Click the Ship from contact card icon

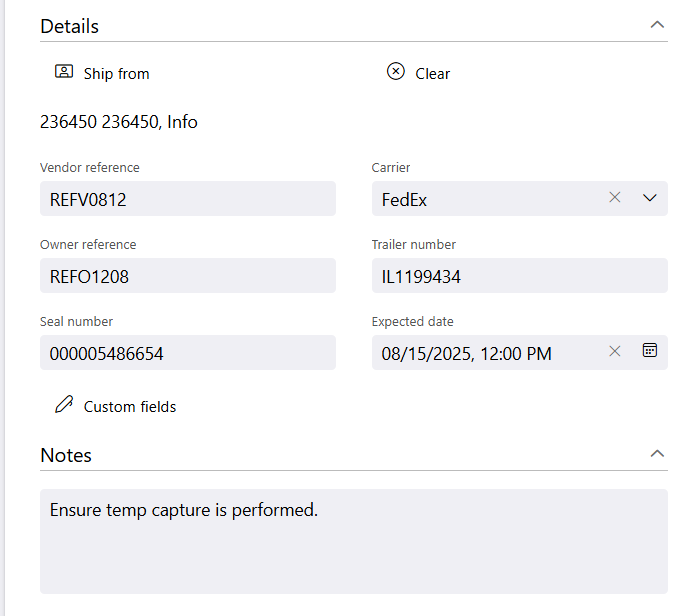click(64, 71)
